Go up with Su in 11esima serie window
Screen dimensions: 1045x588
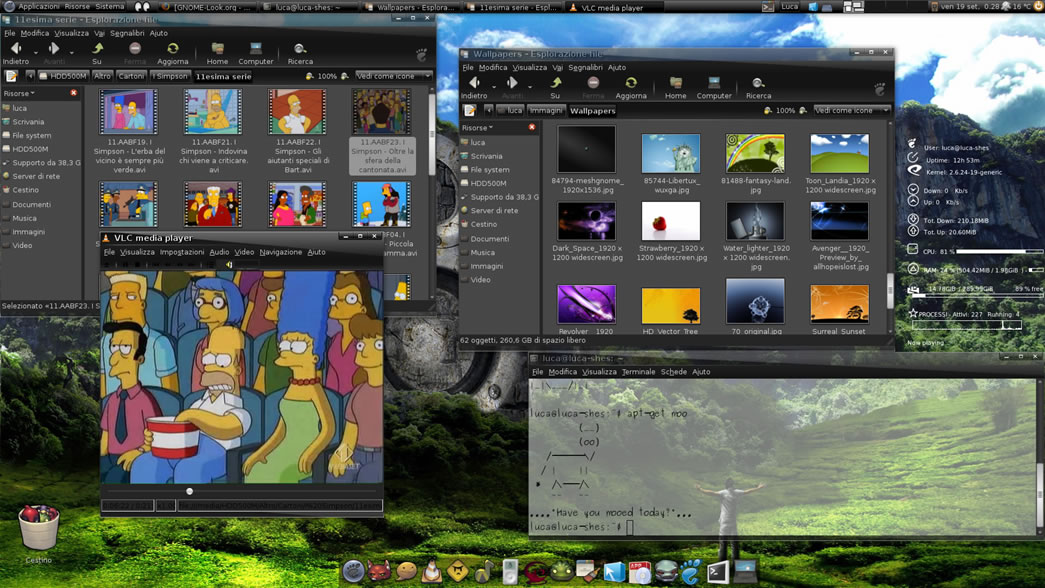97,53
